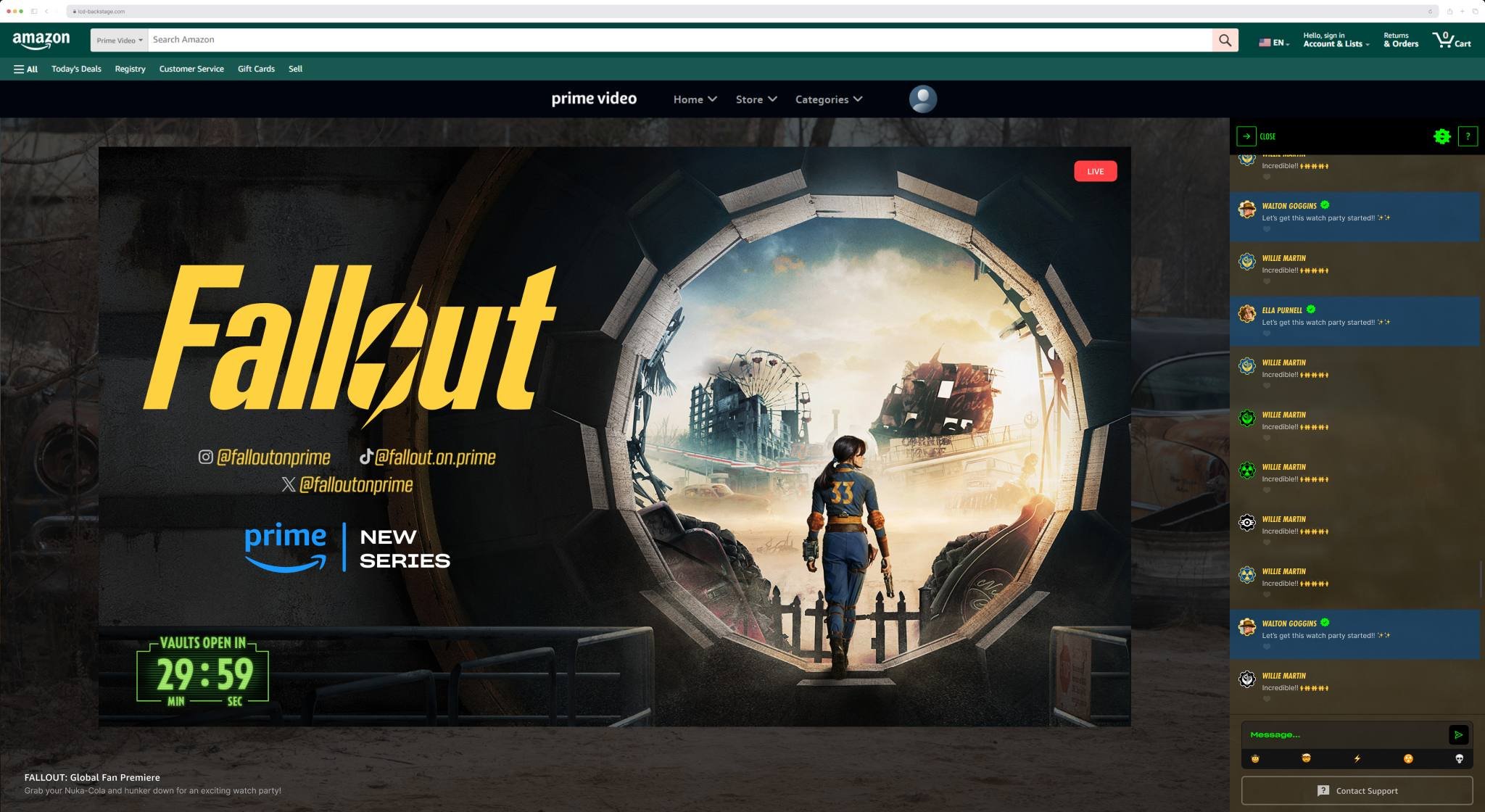
Task: Insert the mind-blown emoji reaction
Action: [x=1306, y=758]
